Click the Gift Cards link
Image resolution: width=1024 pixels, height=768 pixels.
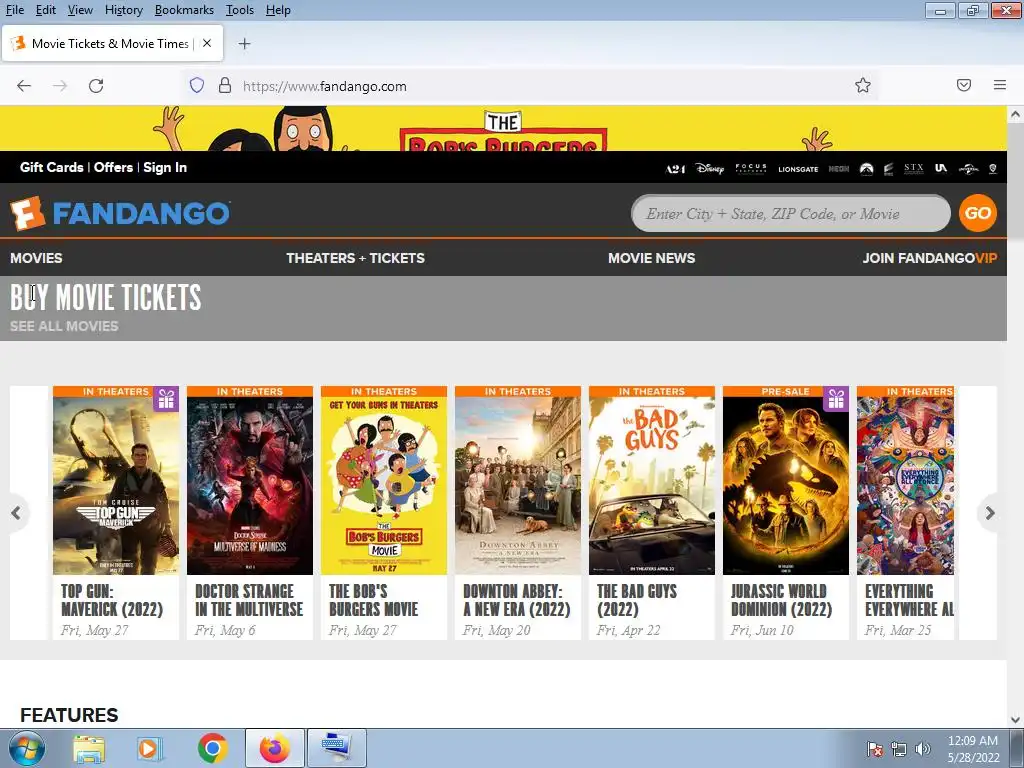[x=52, y=167]
